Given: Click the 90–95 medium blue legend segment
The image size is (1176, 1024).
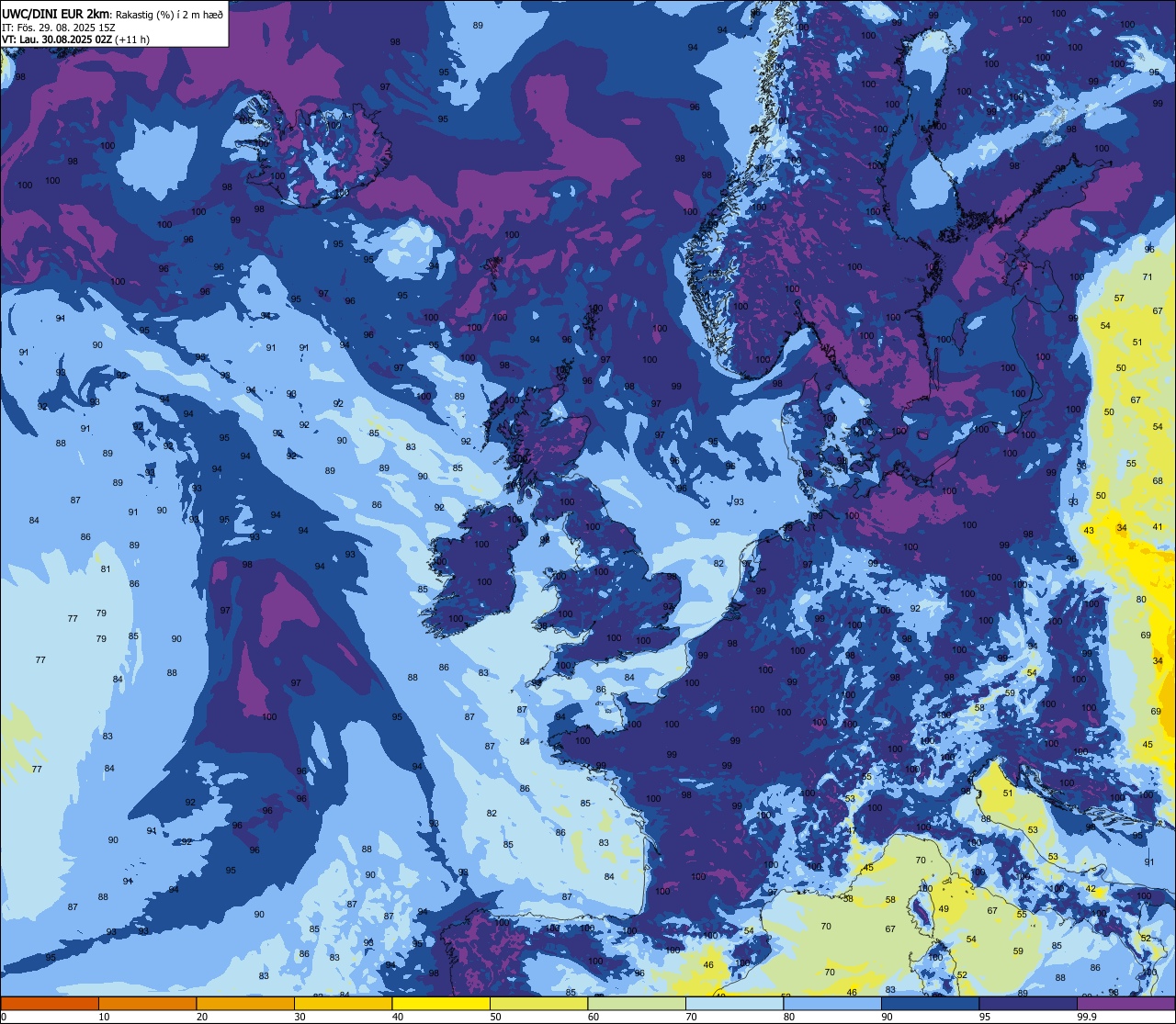Looking at the screenshot, I should pos(930,1004).
